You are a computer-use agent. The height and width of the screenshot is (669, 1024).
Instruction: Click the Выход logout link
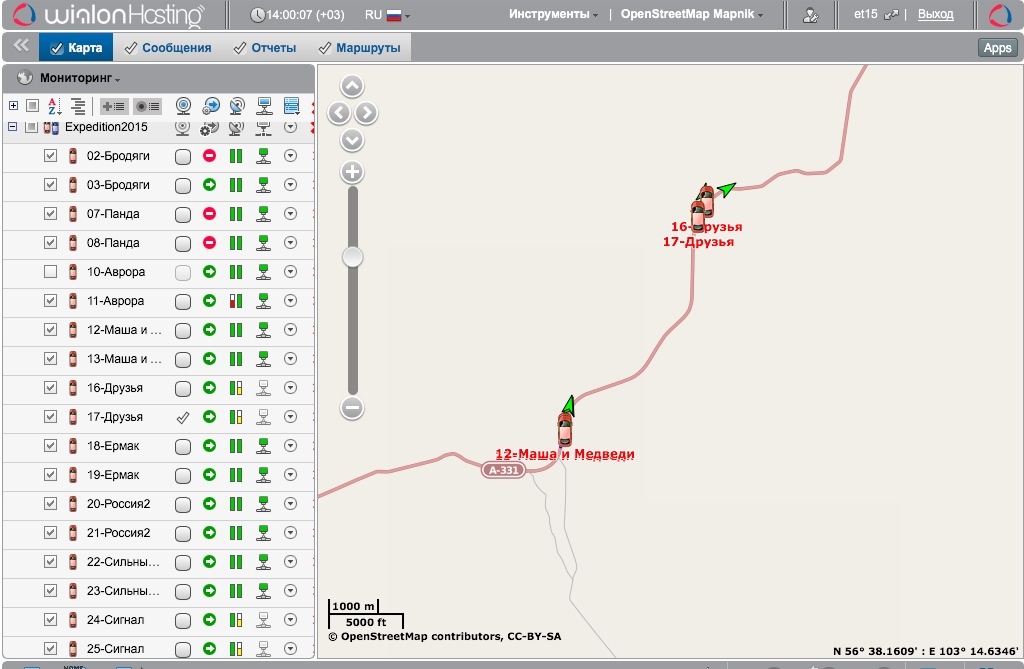click(935, 15)
